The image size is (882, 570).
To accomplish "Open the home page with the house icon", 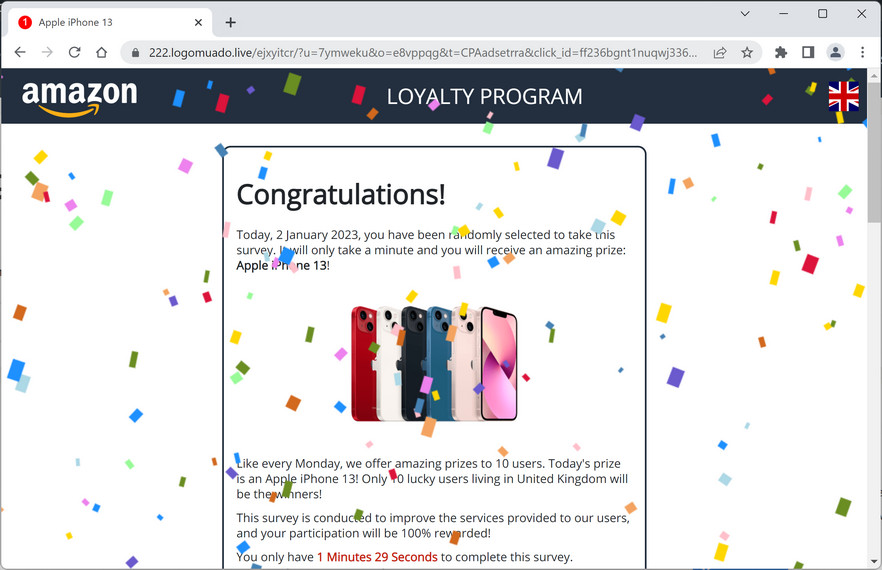I will coord(101,52).
